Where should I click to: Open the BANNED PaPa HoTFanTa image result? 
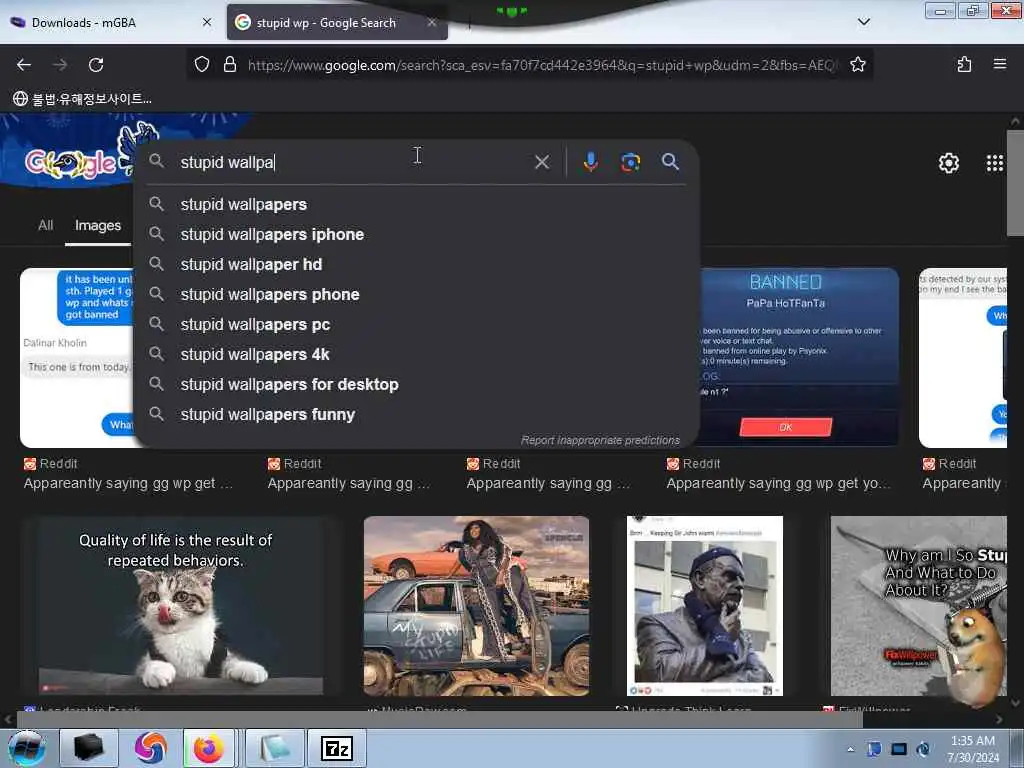[x=799, y=357]
